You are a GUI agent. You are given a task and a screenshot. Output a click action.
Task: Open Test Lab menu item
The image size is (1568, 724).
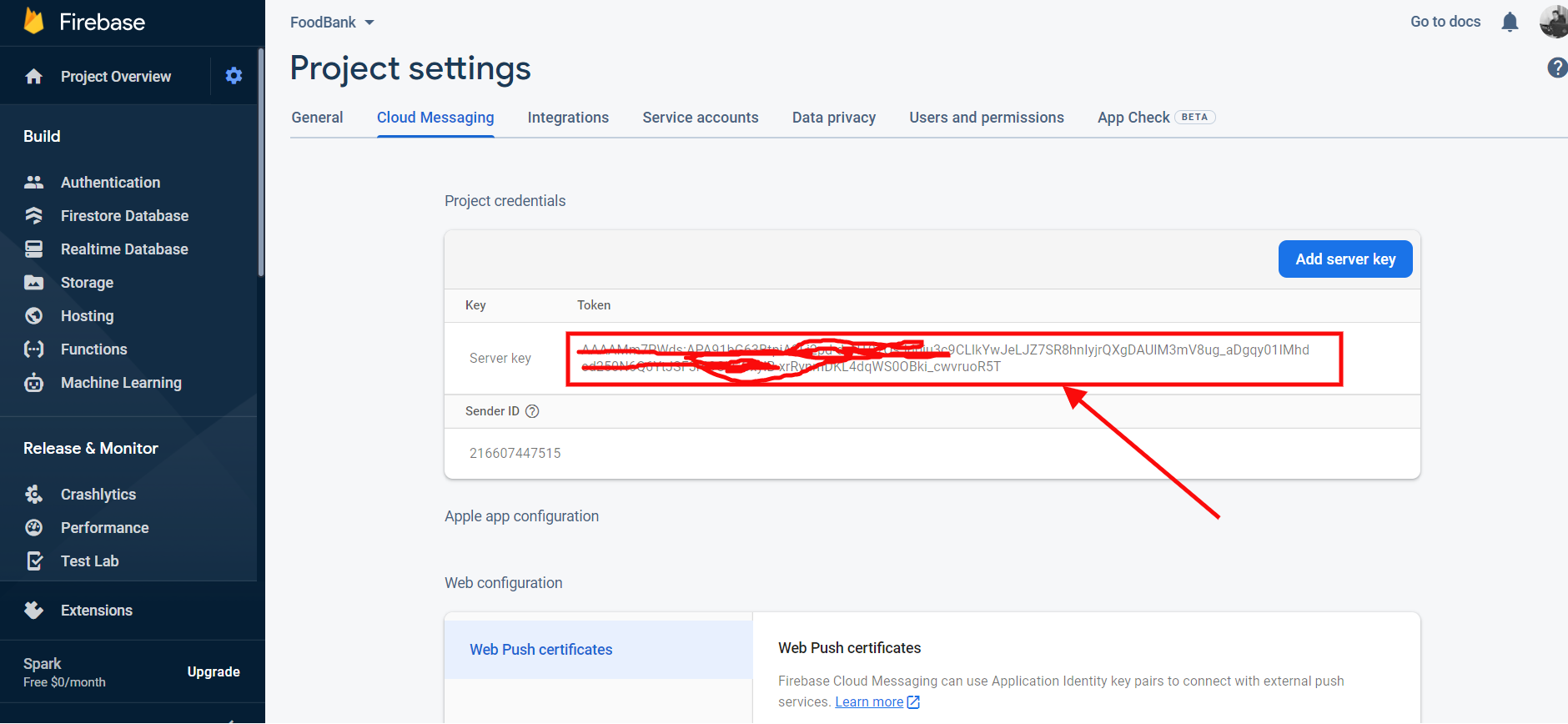click(89, 561)
